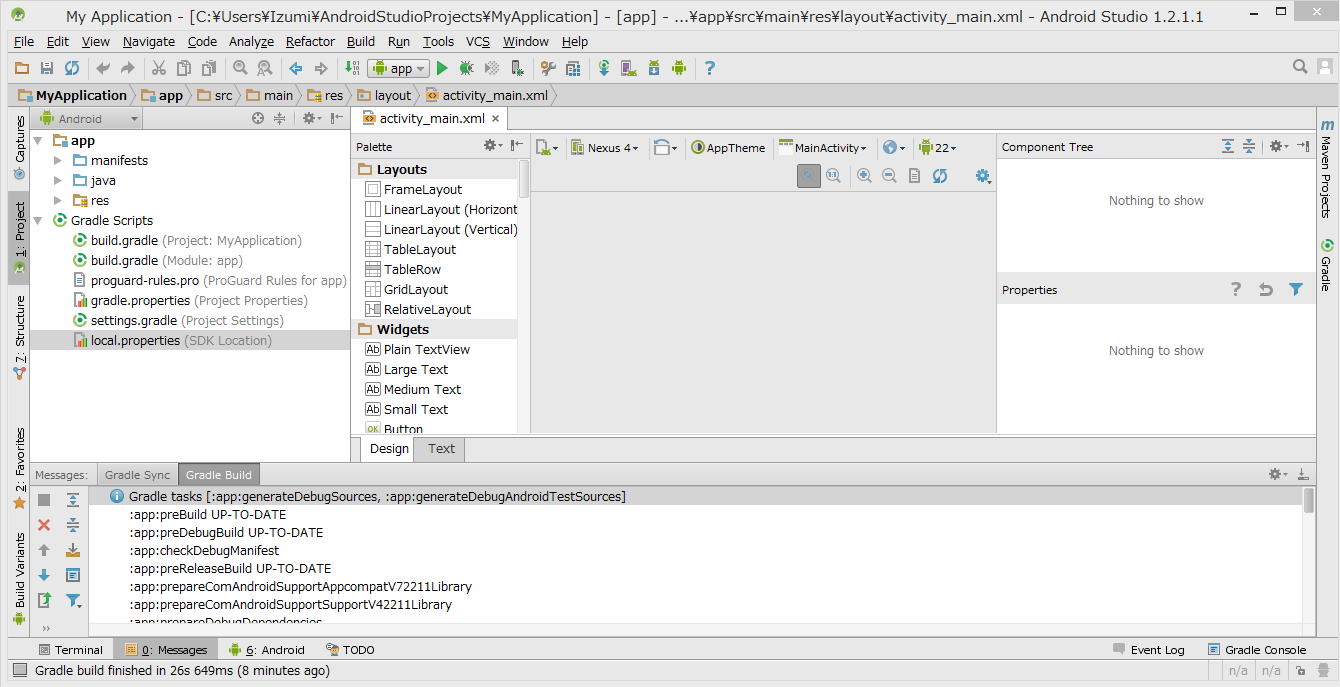This screenshot has width=1340, height=687.
Task: Open SDK Manager icon
Action: [x=654, y=68]
